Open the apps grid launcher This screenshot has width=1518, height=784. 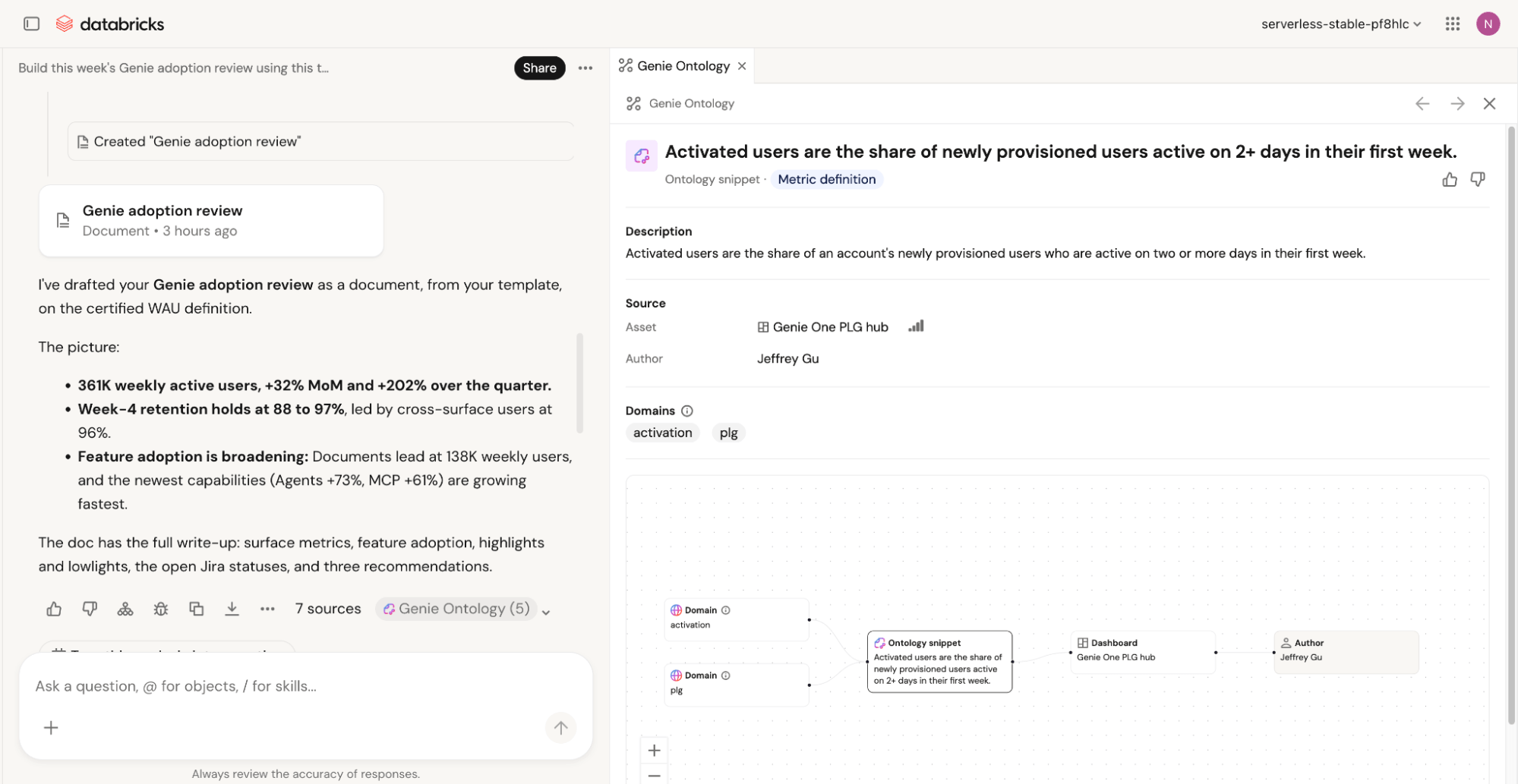pos(1452,24)
